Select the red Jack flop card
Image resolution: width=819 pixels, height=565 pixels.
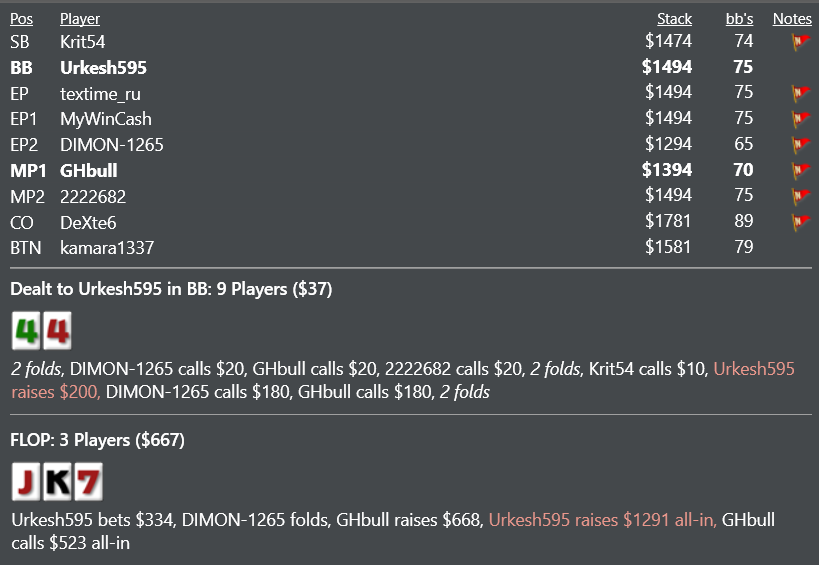26,481
